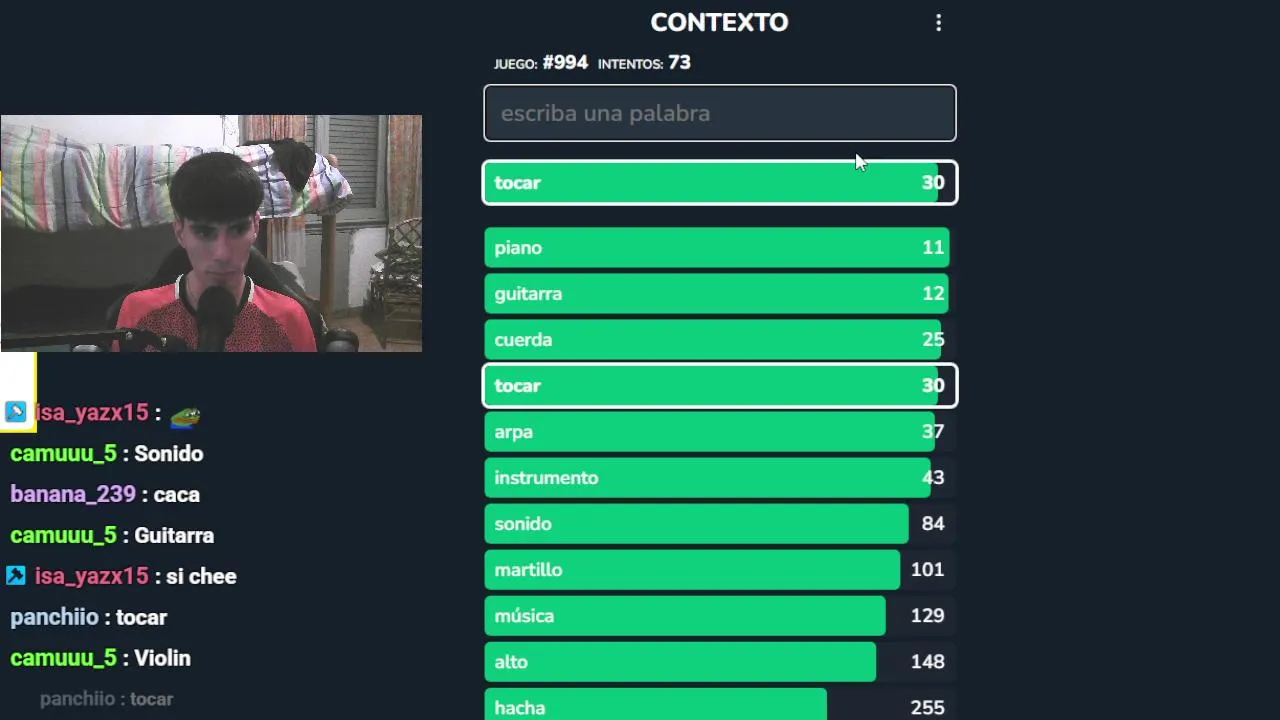Click the camuuu_5 username beside "Violin"
Viewport: 1280px width, 720px height.
tap(63, 658)
